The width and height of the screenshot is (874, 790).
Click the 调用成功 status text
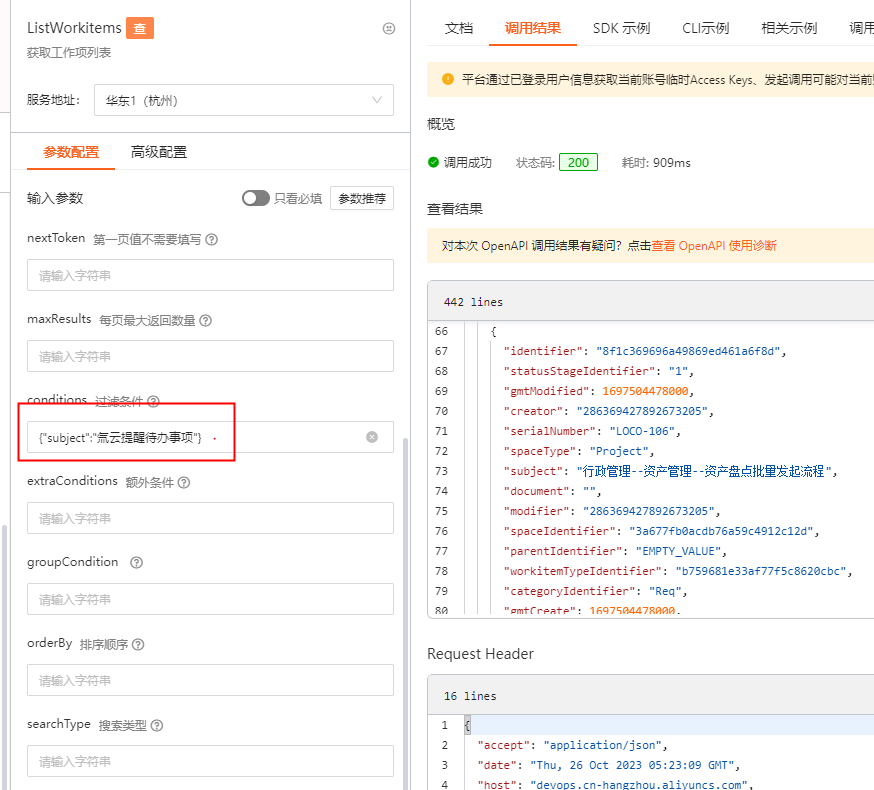[x=468, y=163]
